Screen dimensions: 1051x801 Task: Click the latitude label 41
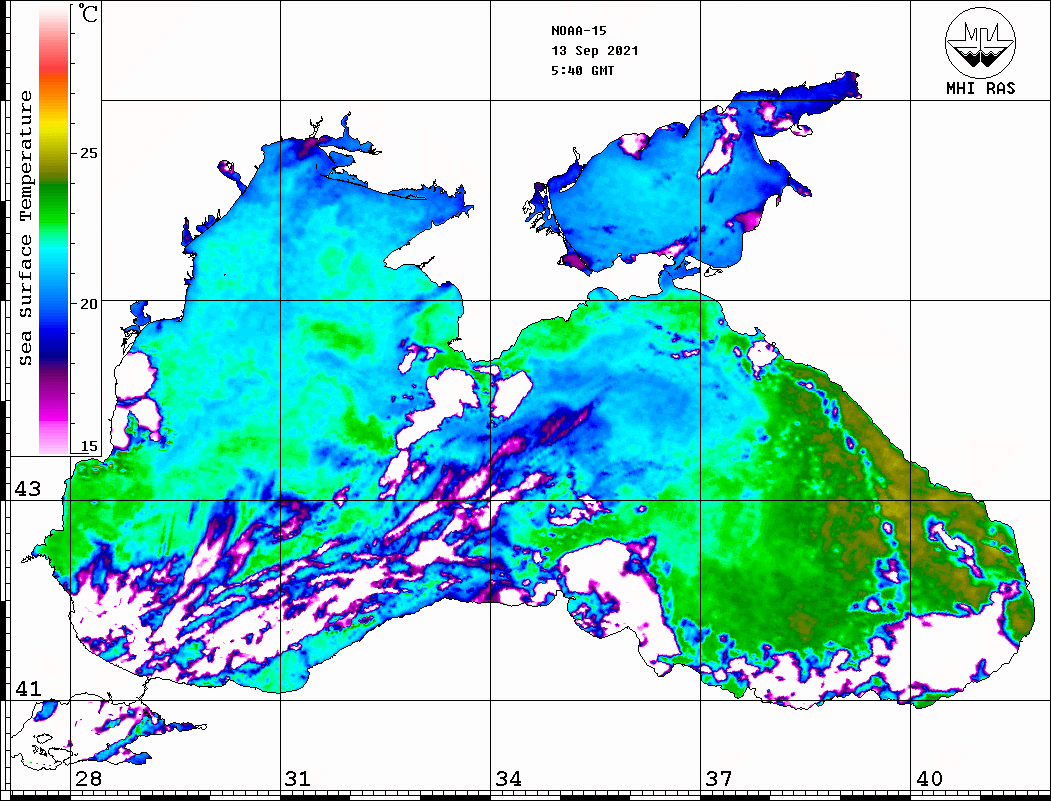pyautogui.click(x=27, y=688)
